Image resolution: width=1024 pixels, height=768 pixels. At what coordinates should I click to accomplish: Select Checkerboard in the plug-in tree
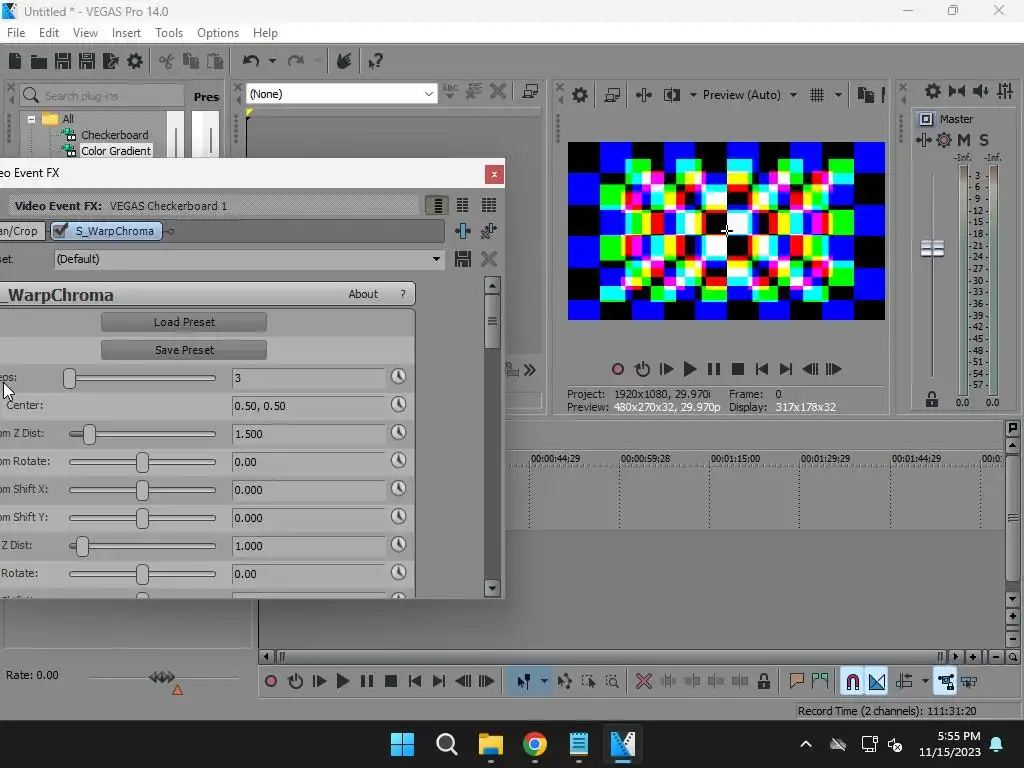(x=114, y=135)
